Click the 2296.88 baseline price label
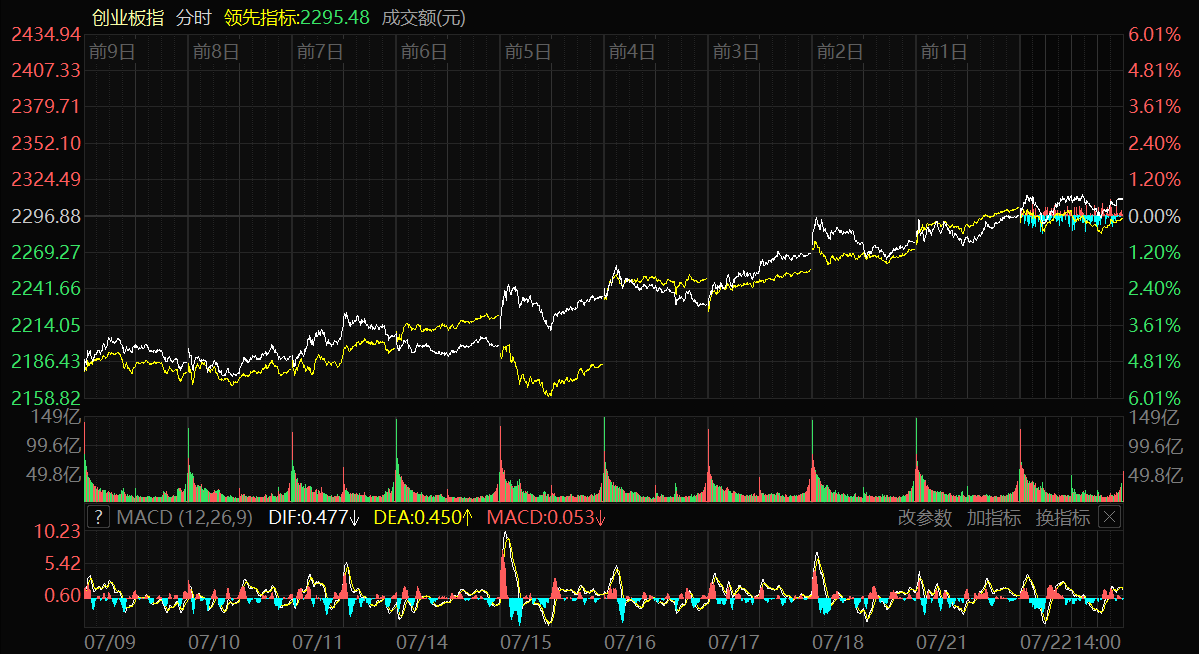 pos(46,216)
